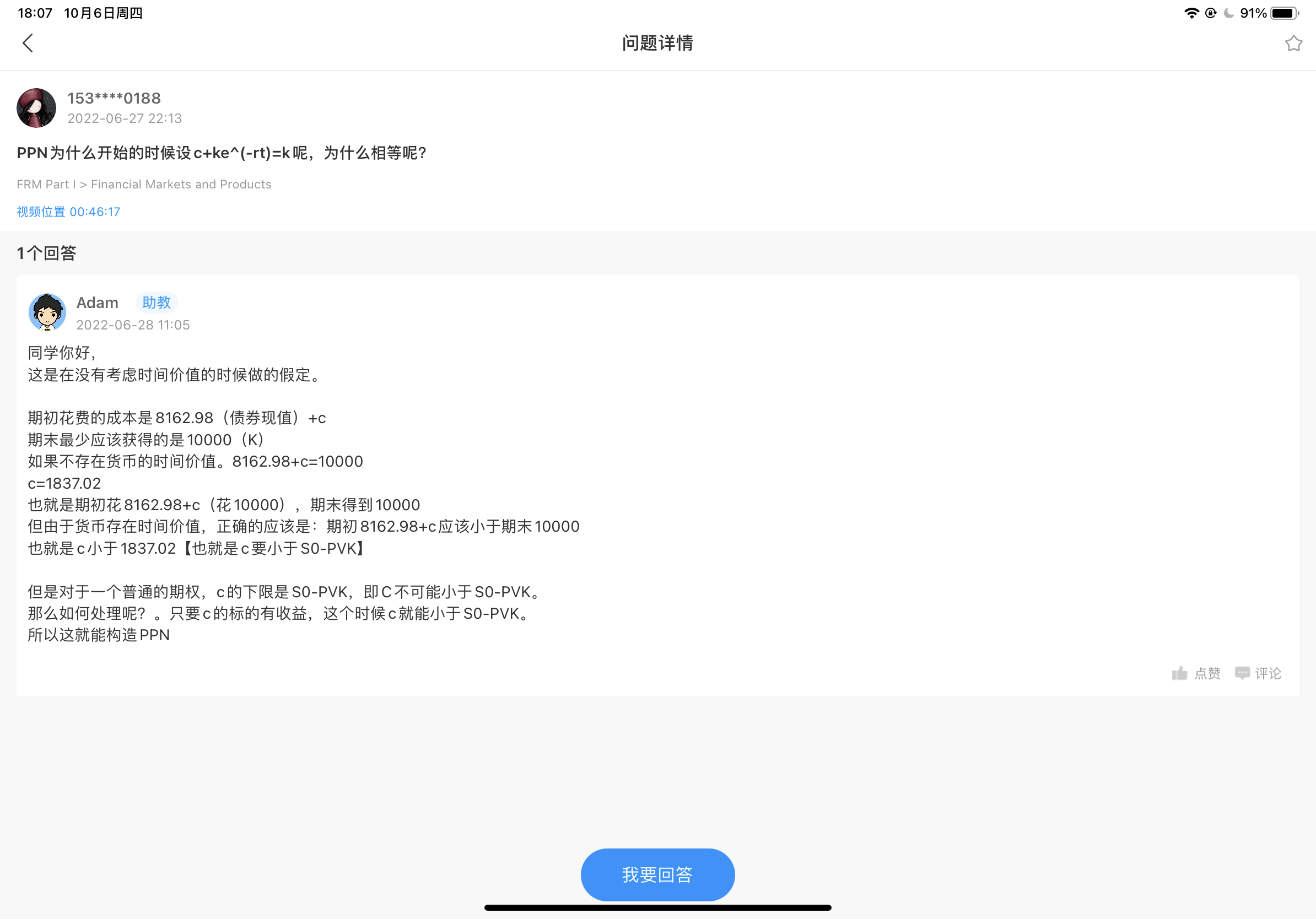Tap Adam's cartoon avatar
1316x919 pixels.
click(x=47, y=312)
